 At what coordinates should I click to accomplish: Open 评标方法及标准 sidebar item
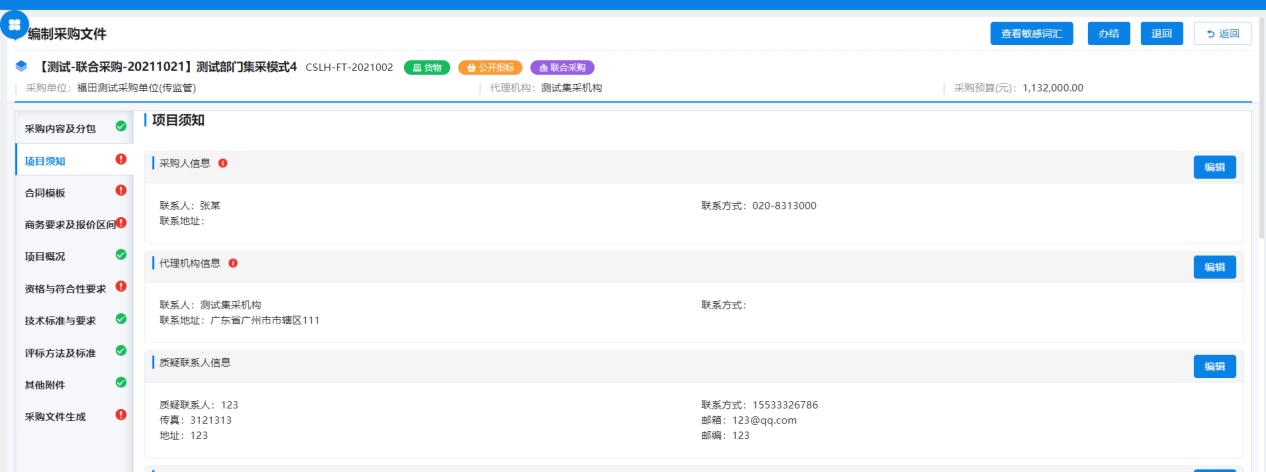[x=61, y=352]
